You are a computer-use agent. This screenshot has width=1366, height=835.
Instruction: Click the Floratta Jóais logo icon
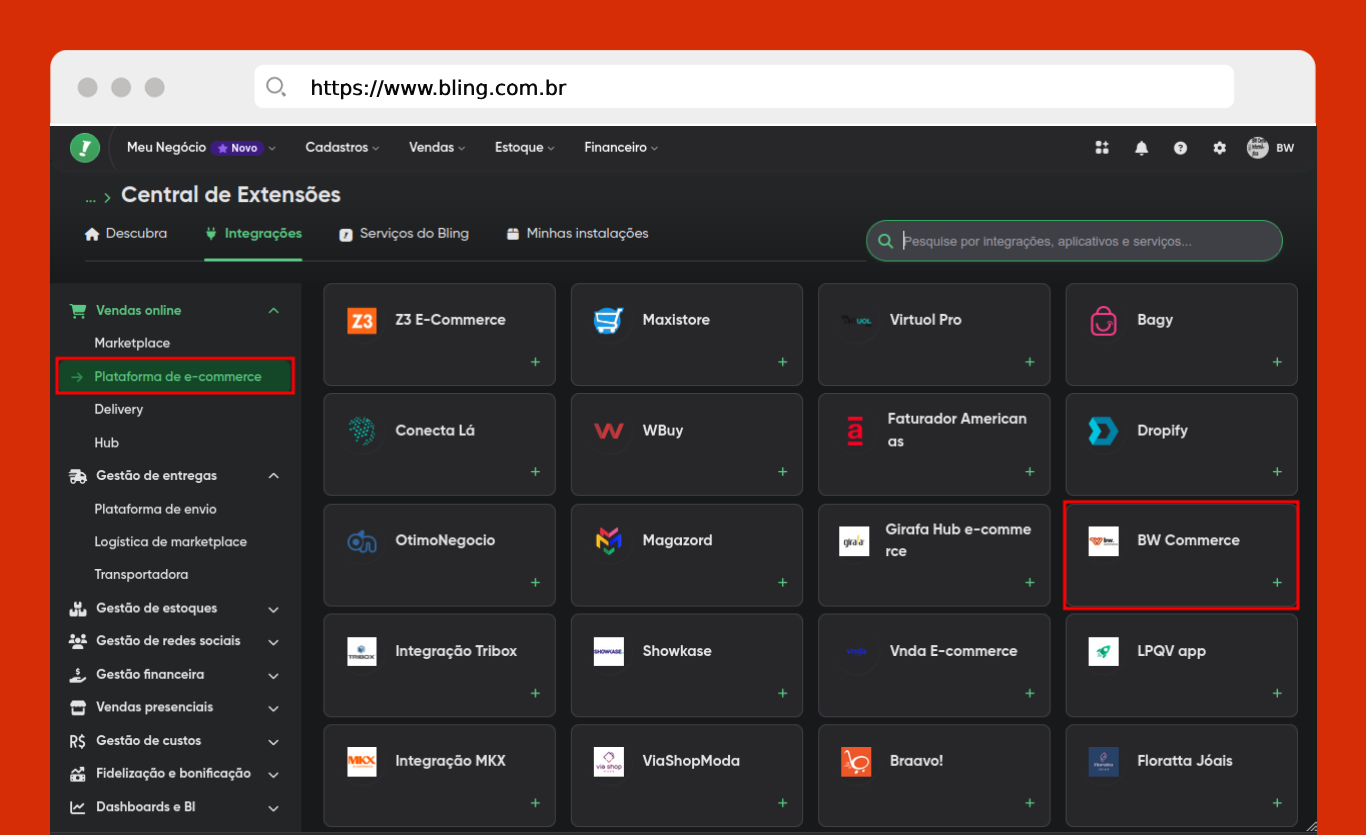(x=1103, y=762)
